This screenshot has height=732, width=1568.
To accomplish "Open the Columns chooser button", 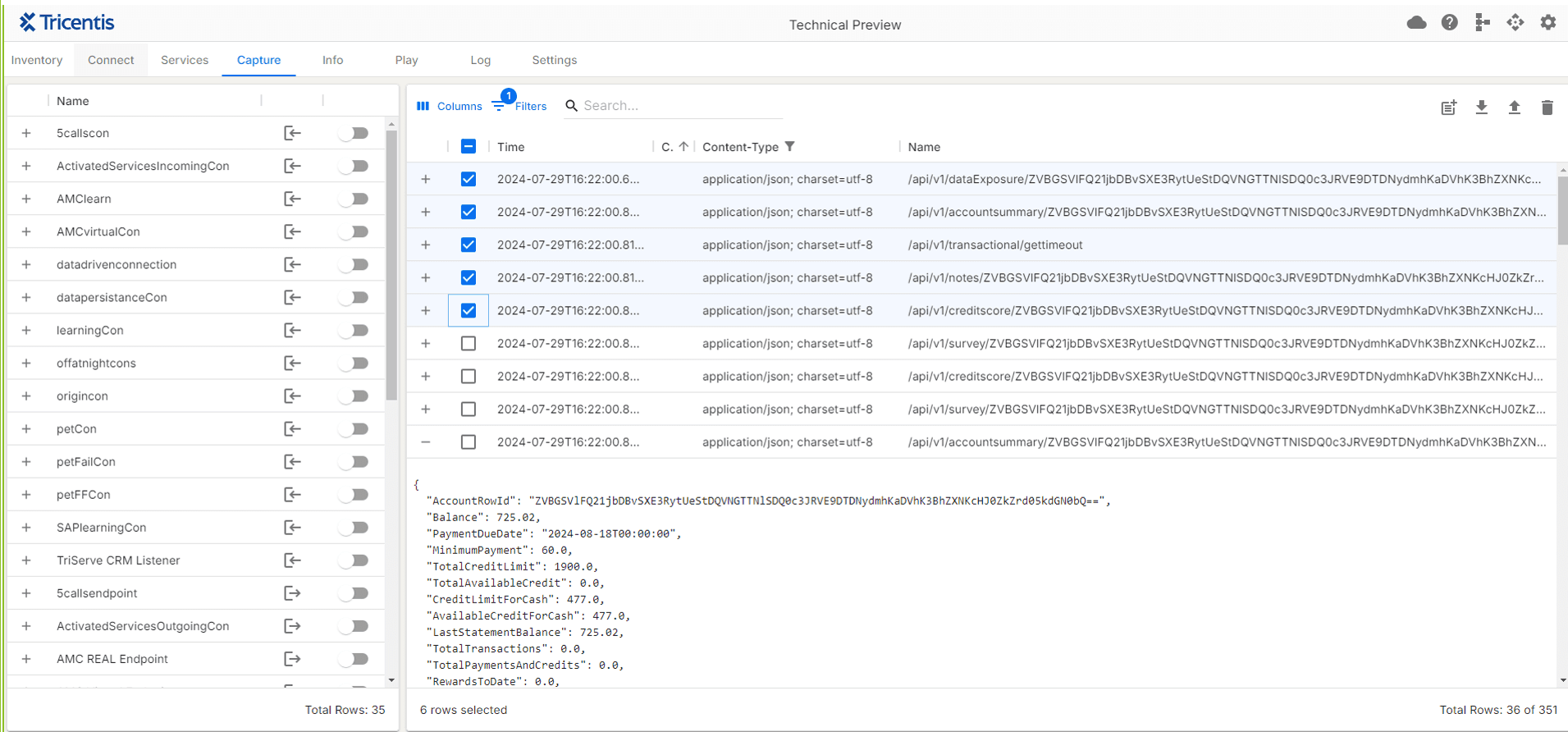I will point(449,106).
